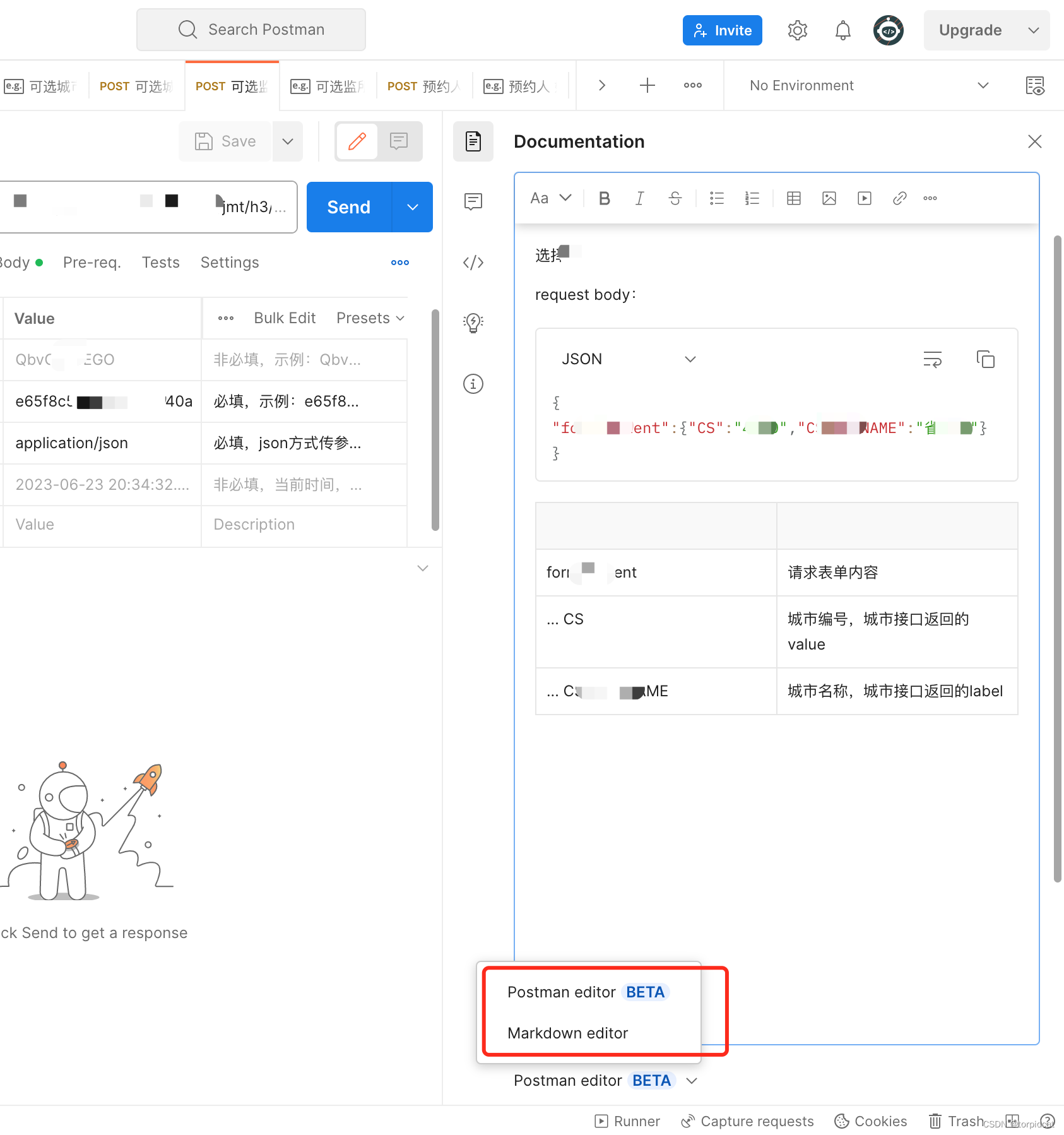Open the first e.g. 可选城 example tab
The height and width of the screenshot is (1135, 1064).
[x=42, y=86]
